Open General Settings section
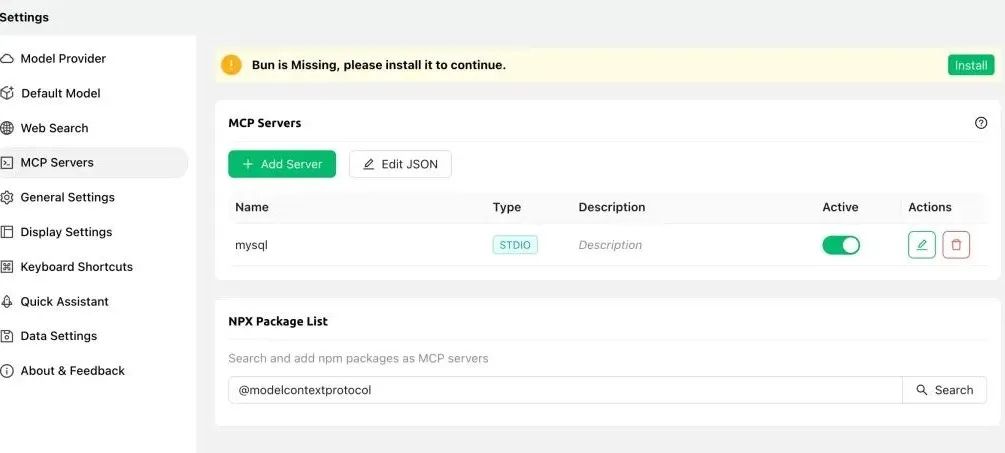 pos(67,198)
